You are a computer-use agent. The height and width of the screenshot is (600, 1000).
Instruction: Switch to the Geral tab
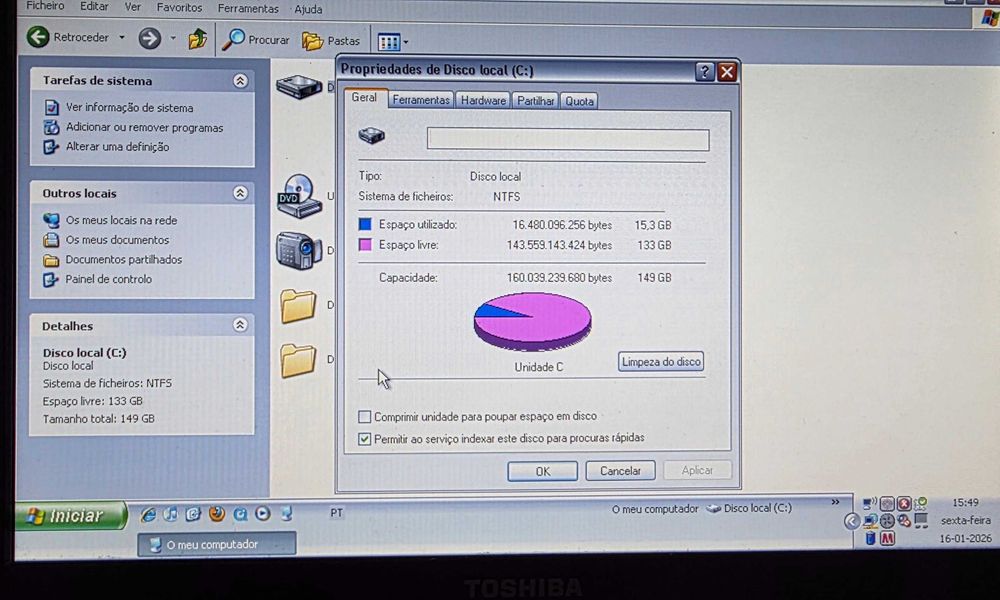coord(364,98)
